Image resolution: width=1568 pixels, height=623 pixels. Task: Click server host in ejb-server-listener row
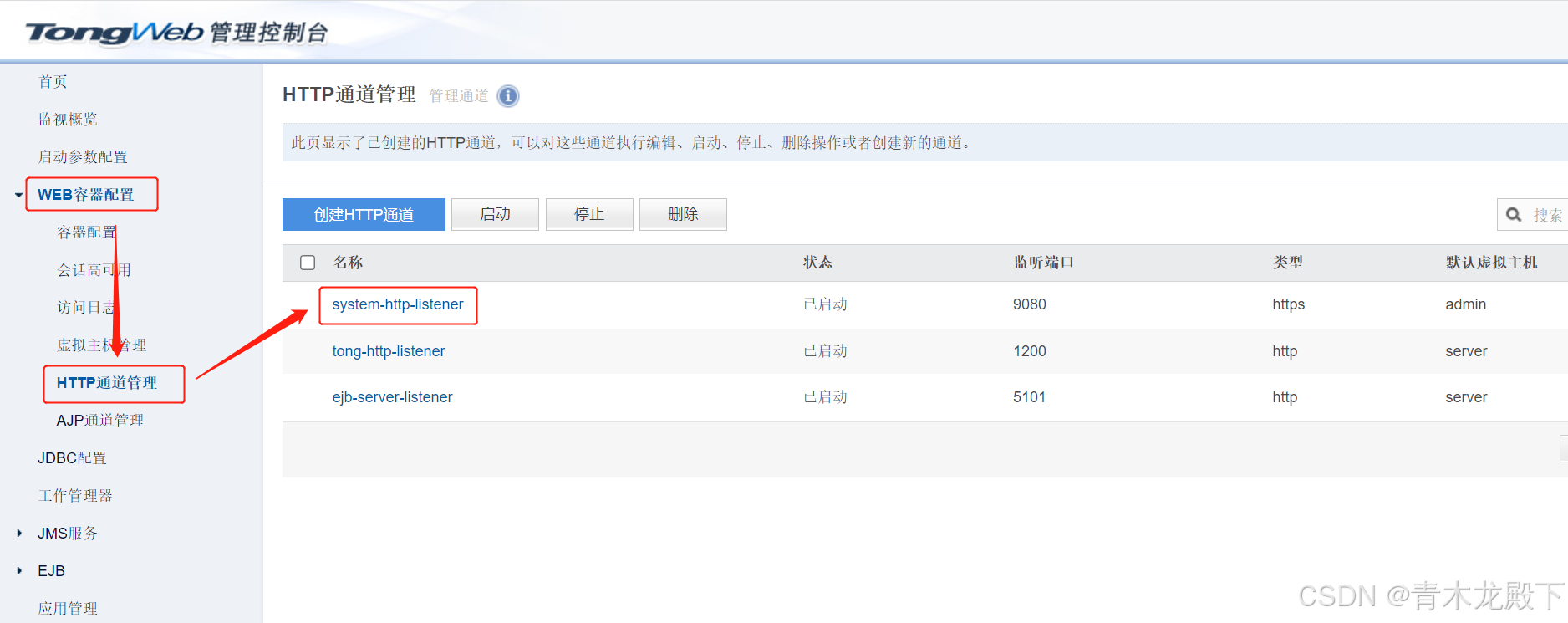[1466, 397]
